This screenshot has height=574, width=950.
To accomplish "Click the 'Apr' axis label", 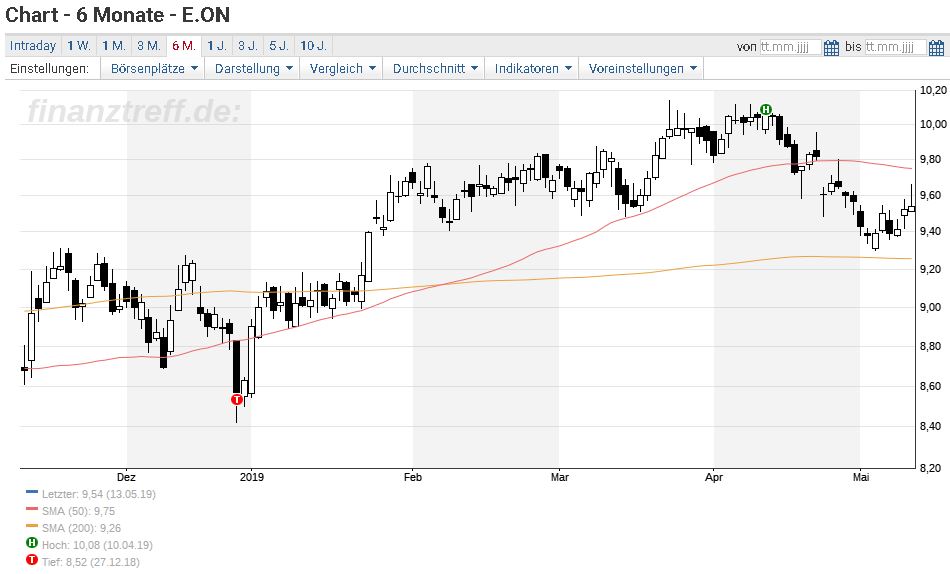I will tap(714, 477).
